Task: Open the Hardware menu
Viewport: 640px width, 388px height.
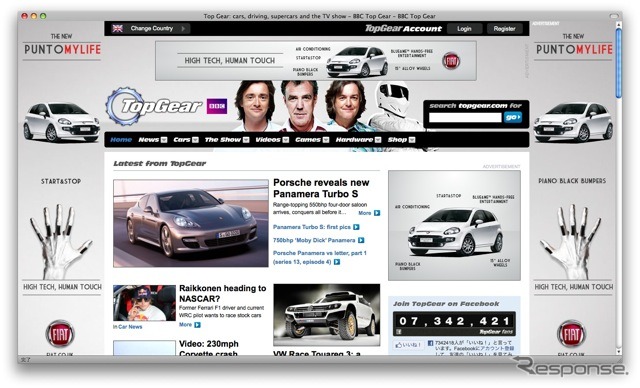Action: point(354,140)
